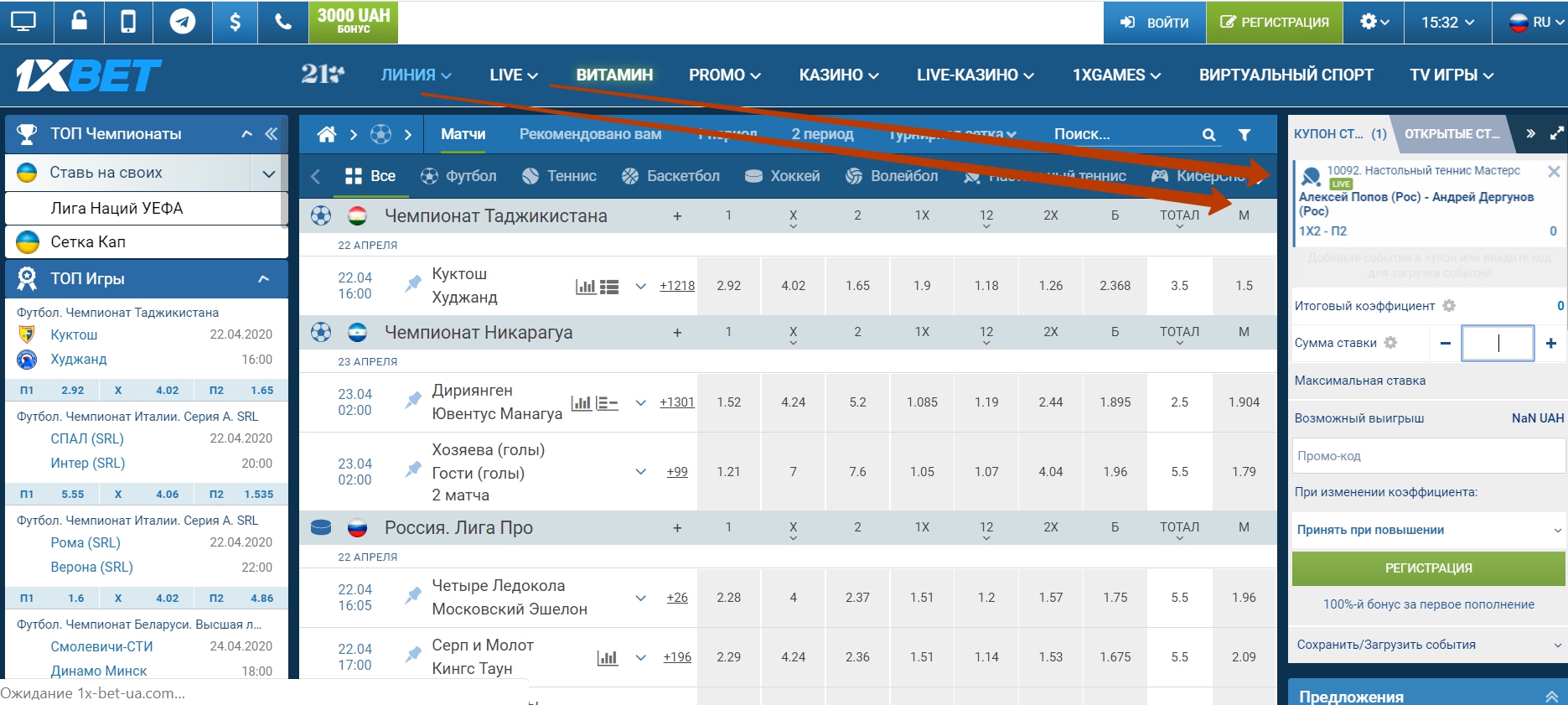The image size is (1568, 705).
Task: Click the Промо-код input field
Action: (1428, 456)
